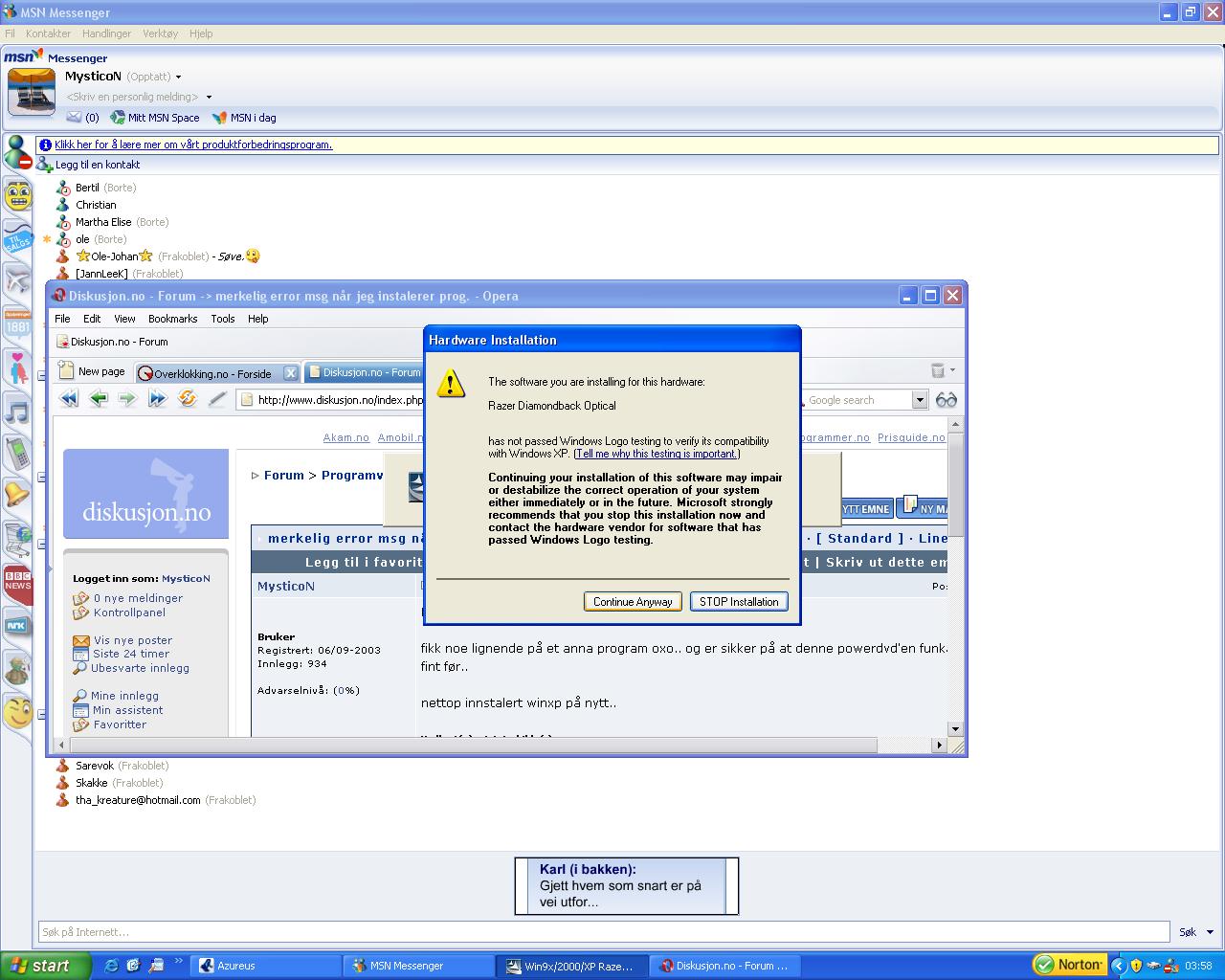1225x980 pixels.
Task: Click STOP Installation button
Action: click(x=739, y=601)
